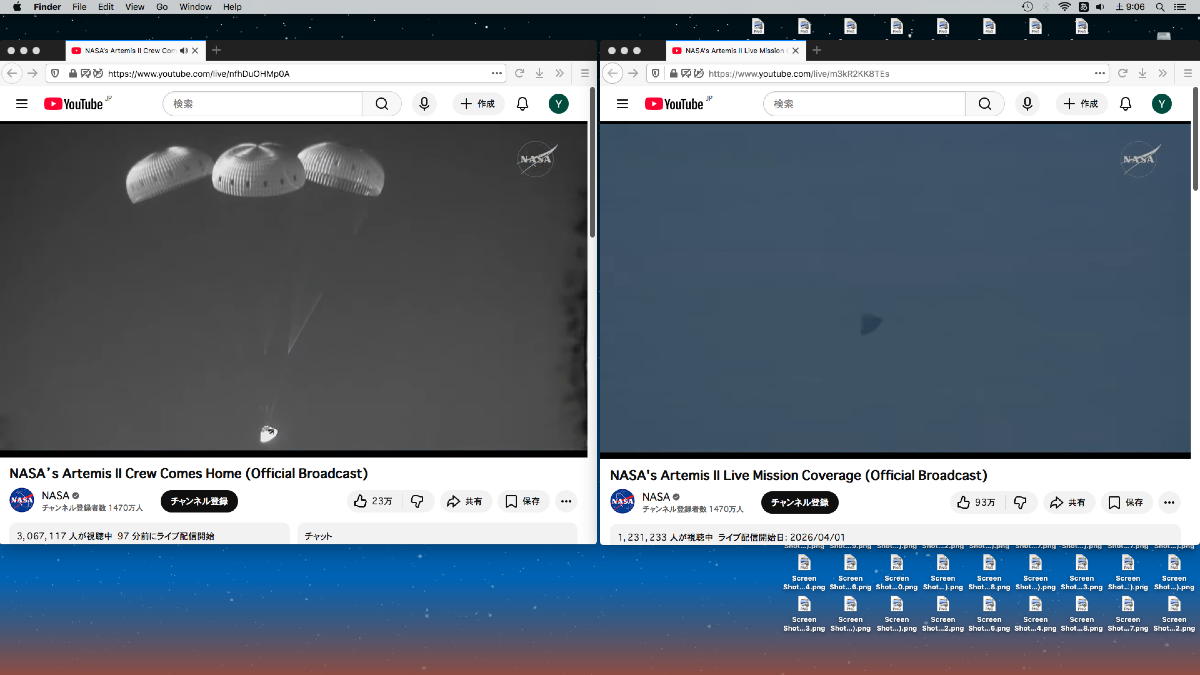
Task: Save Crew Comes Home video to playlist
Action: point(523,501)
